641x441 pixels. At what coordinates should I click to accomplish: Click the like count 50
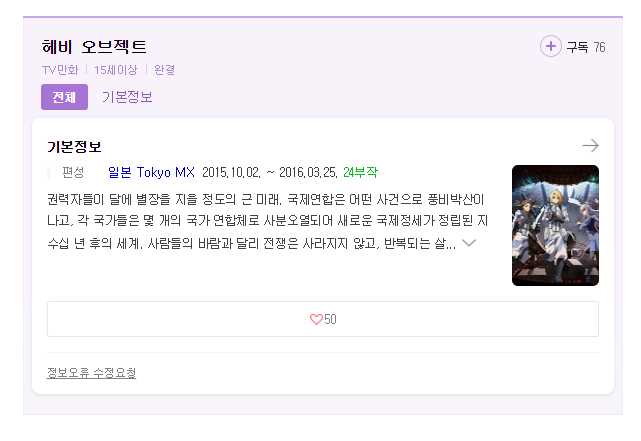coord(330,319)
